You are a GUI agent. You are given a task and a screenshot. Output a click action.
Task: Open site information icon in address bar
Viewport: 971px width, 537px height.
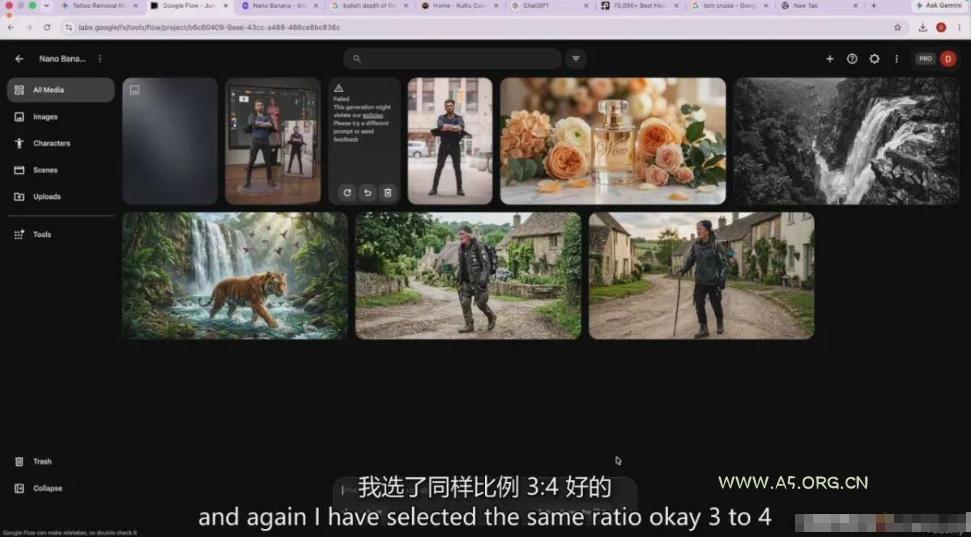click(69, 27)
